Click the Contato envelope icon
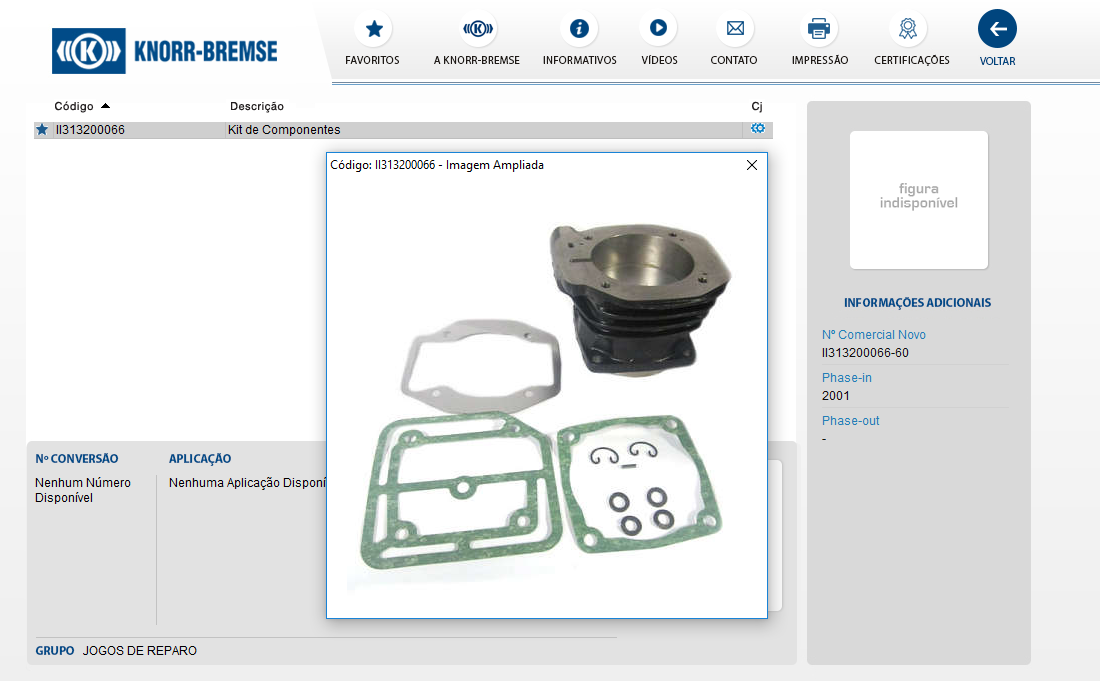 (x=734, y=29)
